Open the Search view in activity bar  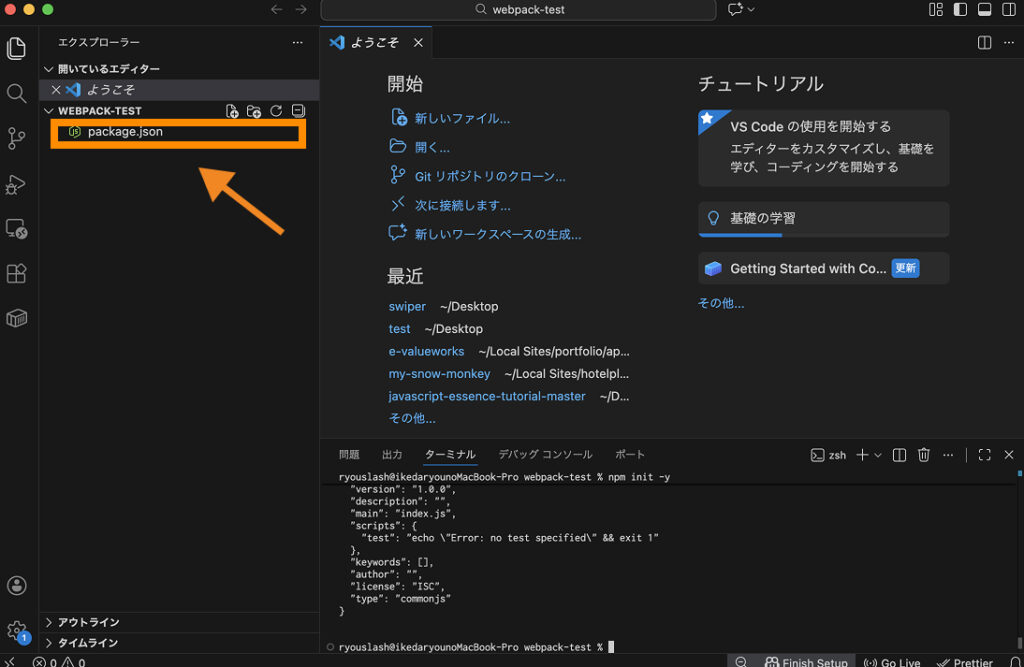(x=16, y=93)
